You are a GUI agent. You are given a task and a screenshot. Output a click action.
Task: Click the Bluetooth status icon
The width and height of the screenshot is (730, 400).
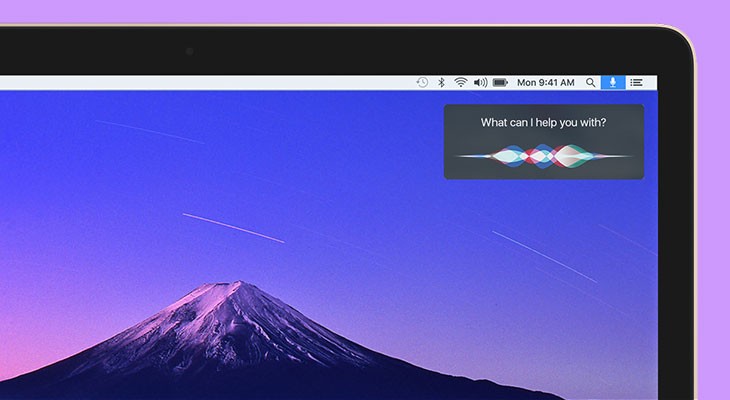pyautogui.click(x=441, y=82)
